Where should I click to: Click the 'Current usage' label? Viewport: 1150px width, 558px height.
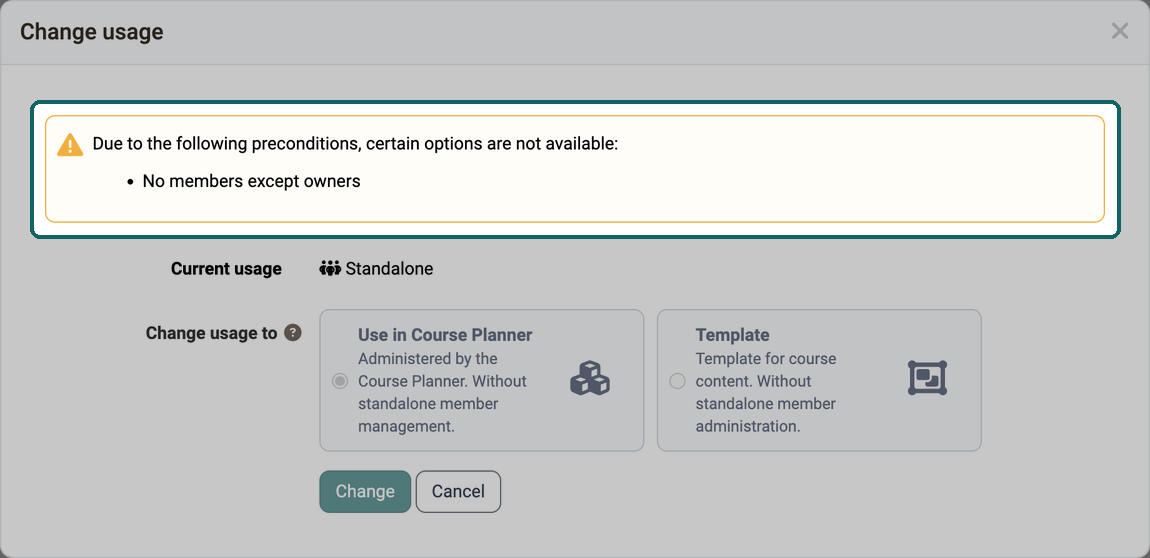(226, 269)
